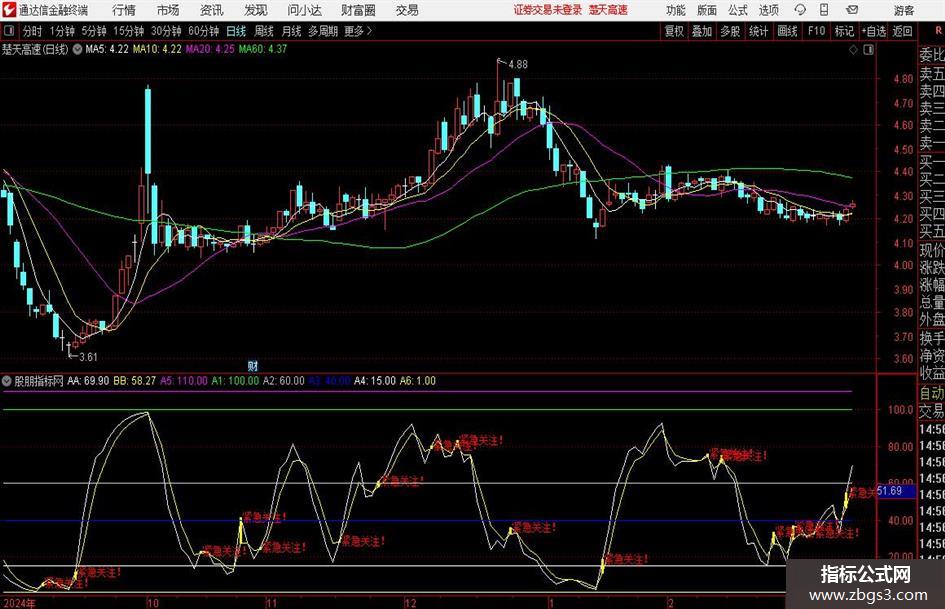Expand the 股朋指标网 indicator dropdown arrow

(7, 380)
